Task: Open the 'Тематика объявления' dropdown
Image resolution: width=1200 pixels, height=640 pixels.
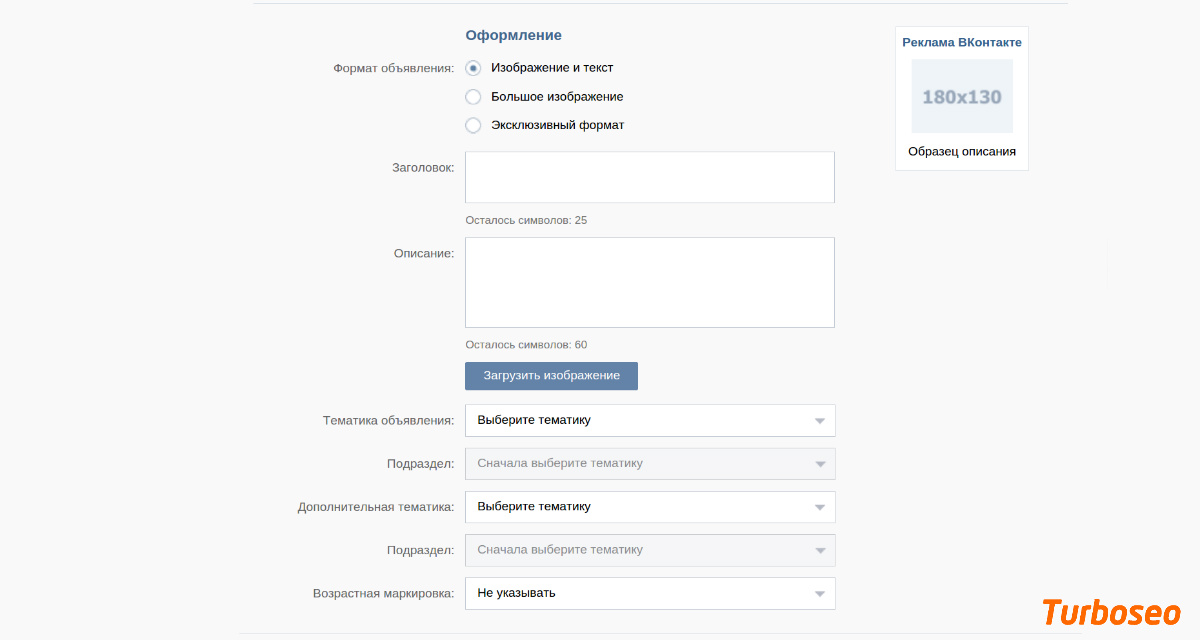Action: coord(650,420)
